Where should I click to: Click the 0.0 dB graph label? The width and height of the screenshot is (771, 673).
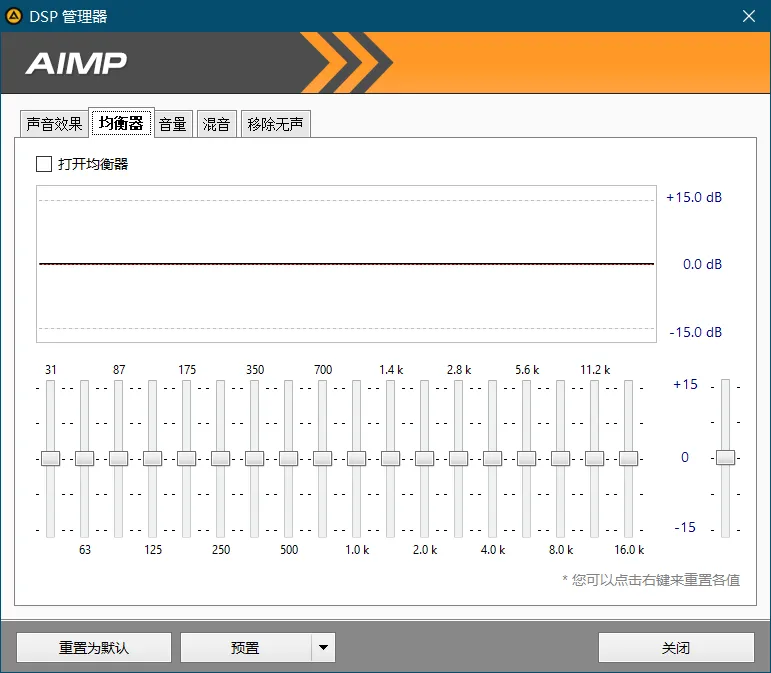tap(702, 264)
